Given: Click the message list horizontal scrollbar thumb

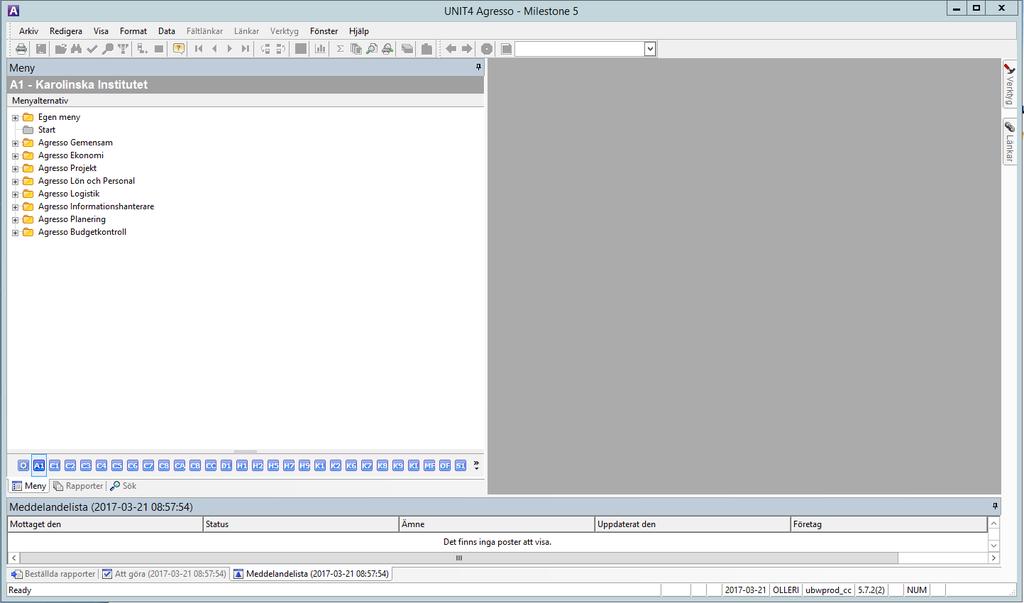Looking at the screenshot, I should click(x=459, y=558).
